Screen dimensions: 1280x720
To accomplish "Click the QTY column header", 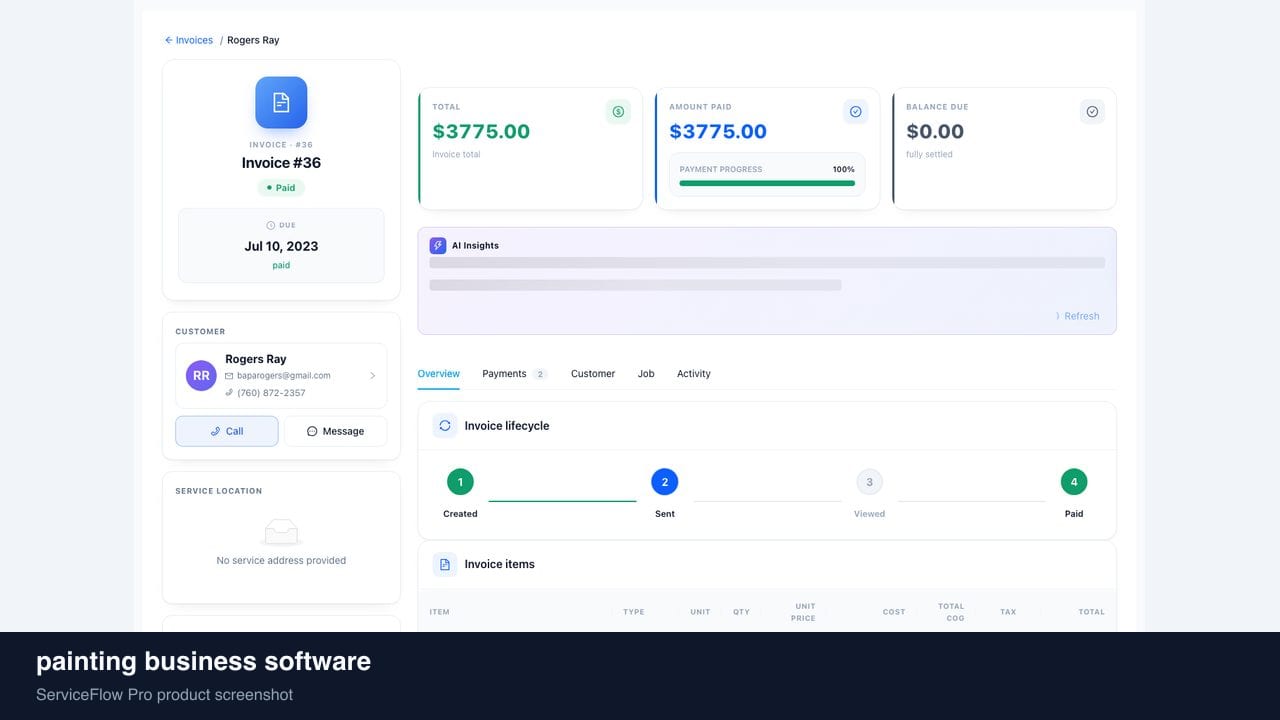I will tap(741, 612).
